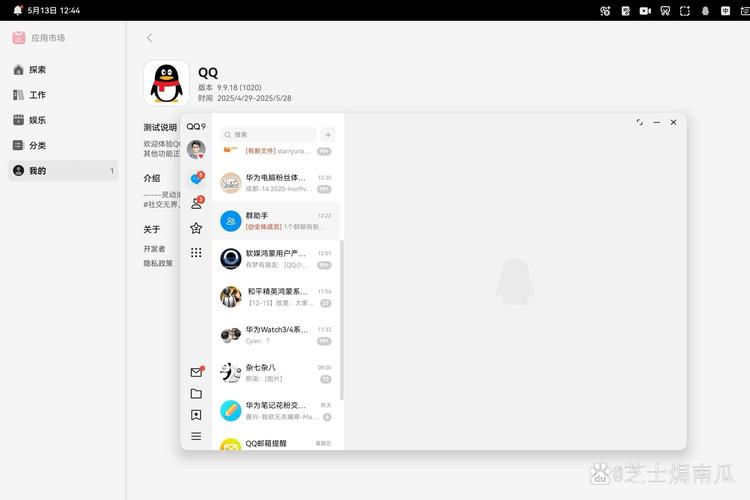Open the QQ mail envelope icon
Viewport: 750px width, 500px height.
coord(197,372)
